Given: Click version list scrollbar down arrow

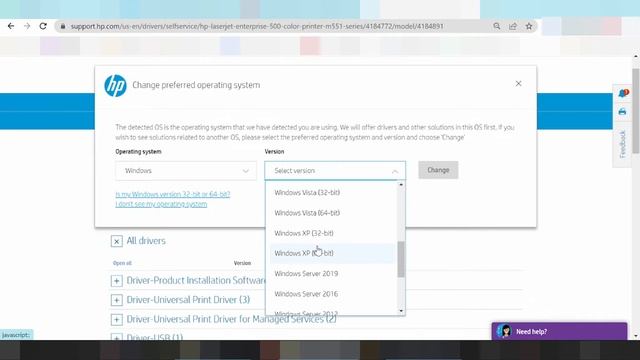Looking at the screenshot, I should coord(401,311).
